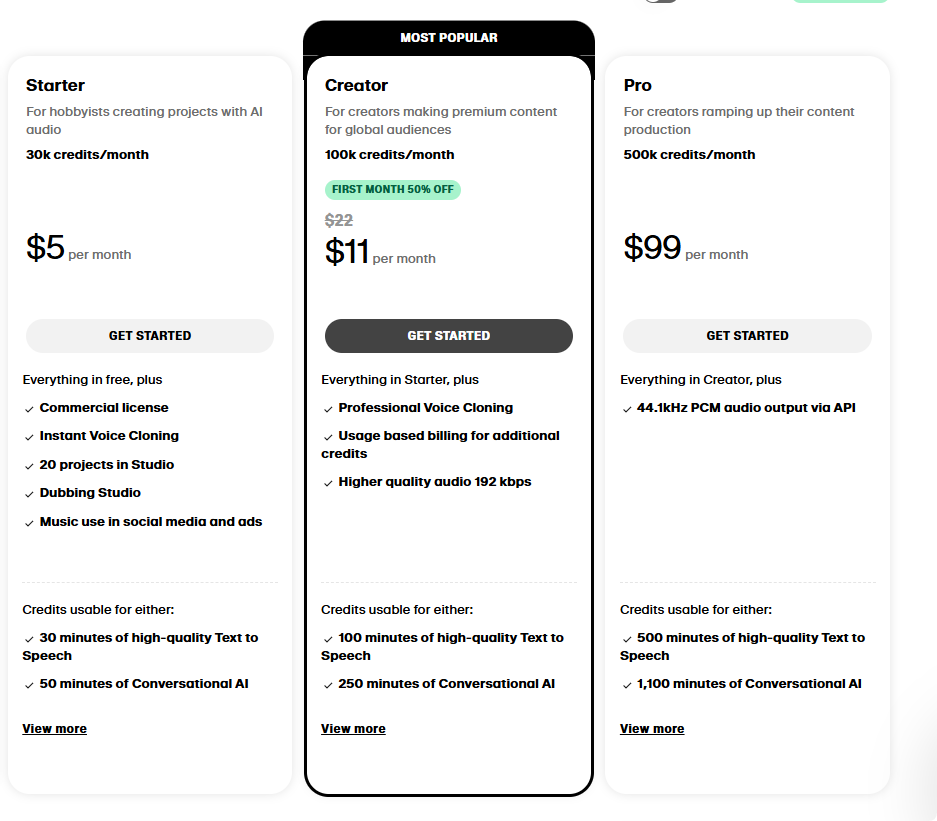Click the struck-through $22 price

[339, 221]
